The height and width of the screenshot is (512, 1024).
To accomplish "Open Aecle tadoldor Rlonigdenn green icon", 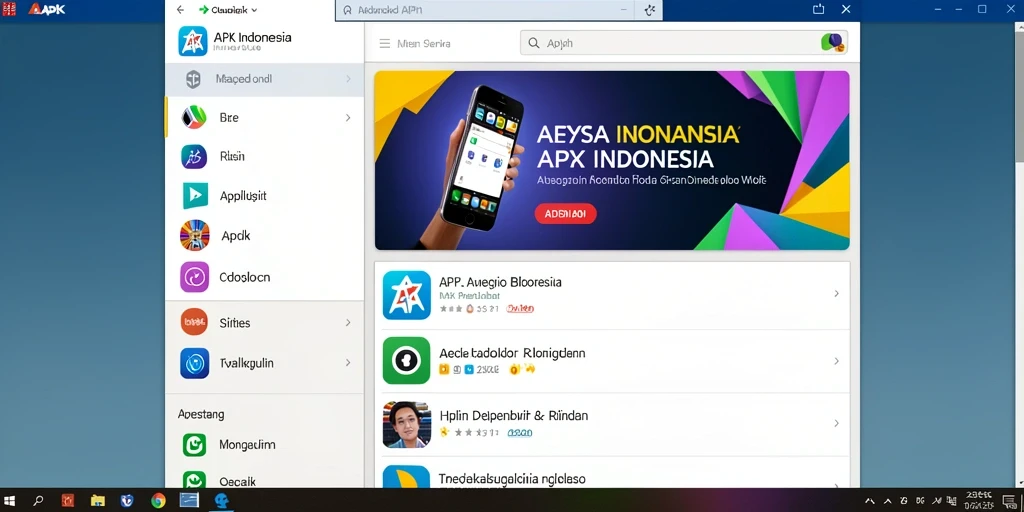I will point(406,360).
